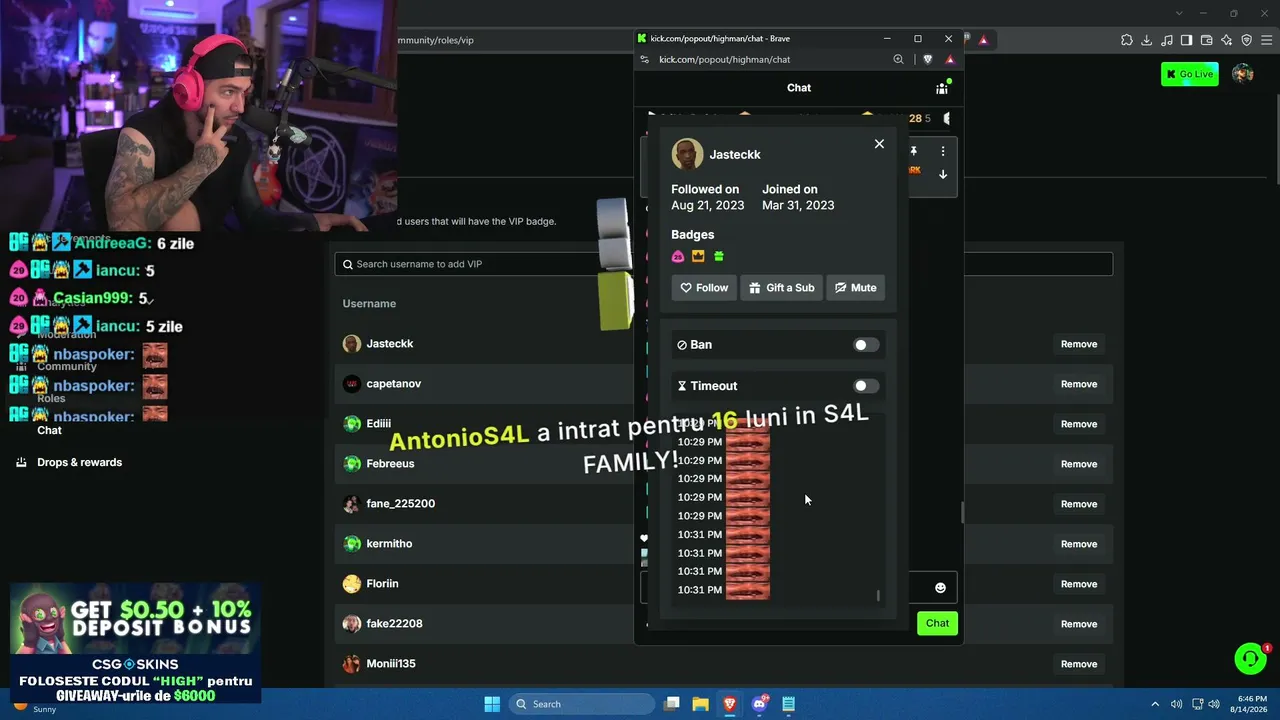The height and width of the screenshot is (720, 1280).
Task: Click the green Chat send button
Action: pos(937,623)
